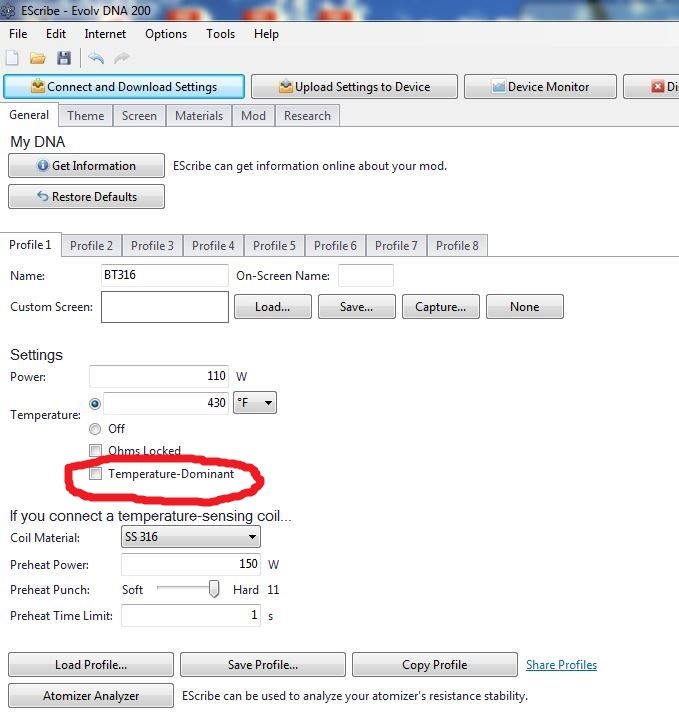Viewport: 679px width, 726px height.
Task: Open the Tools menu
Action: coord(220,34)
